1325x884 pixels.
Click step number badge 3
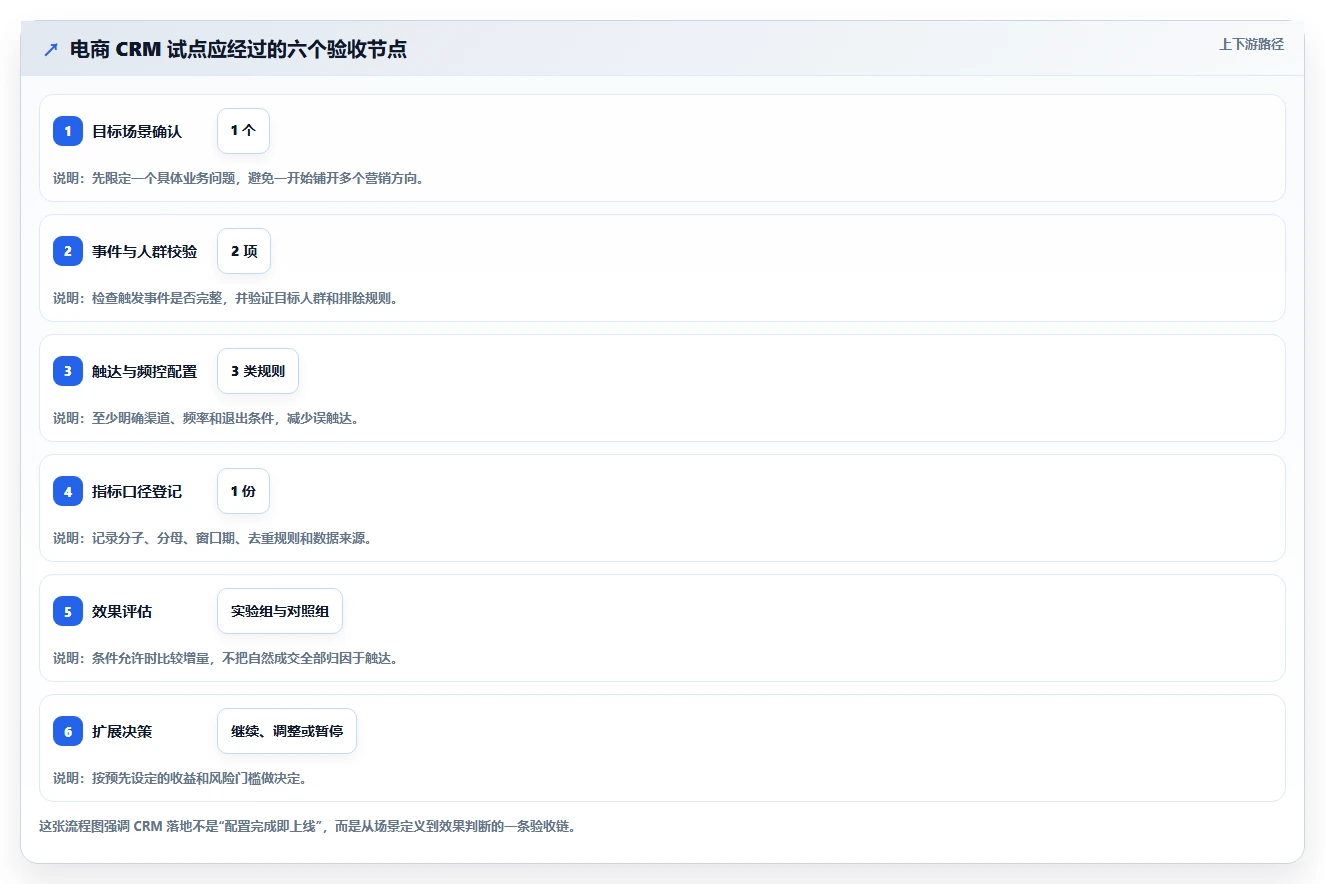click(68, 371)
